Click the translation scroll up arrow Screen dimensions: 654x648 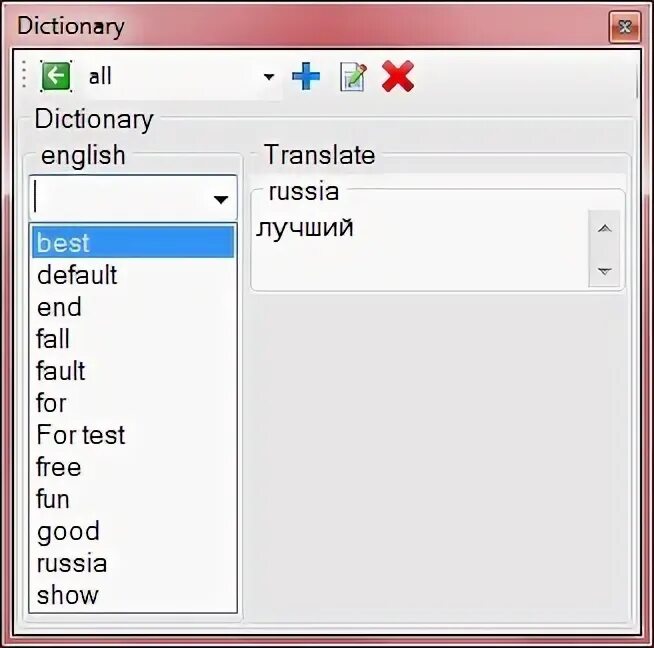tap(604, 229)
